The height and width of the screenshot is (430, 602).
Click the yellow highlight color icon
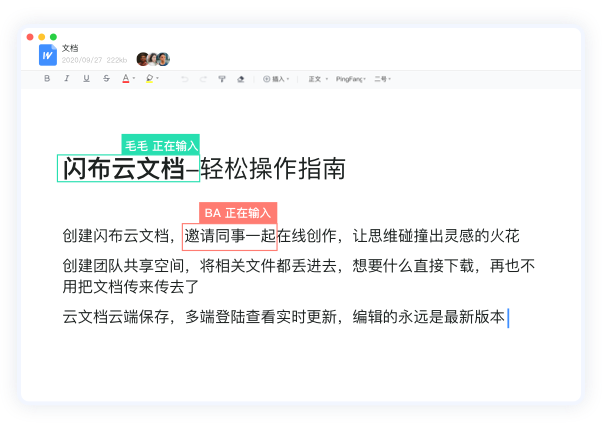149,78
